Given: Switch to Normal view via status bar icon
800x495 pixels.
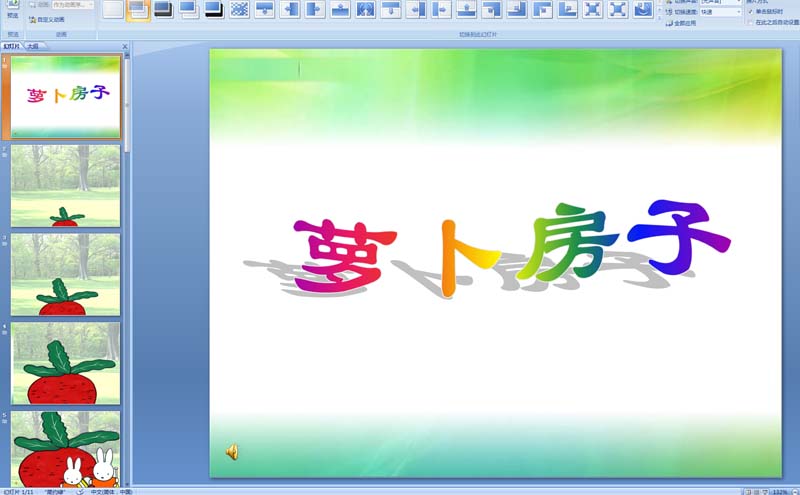Looking at the screenshot, I should pyautogui.click(x=748, y=492).
